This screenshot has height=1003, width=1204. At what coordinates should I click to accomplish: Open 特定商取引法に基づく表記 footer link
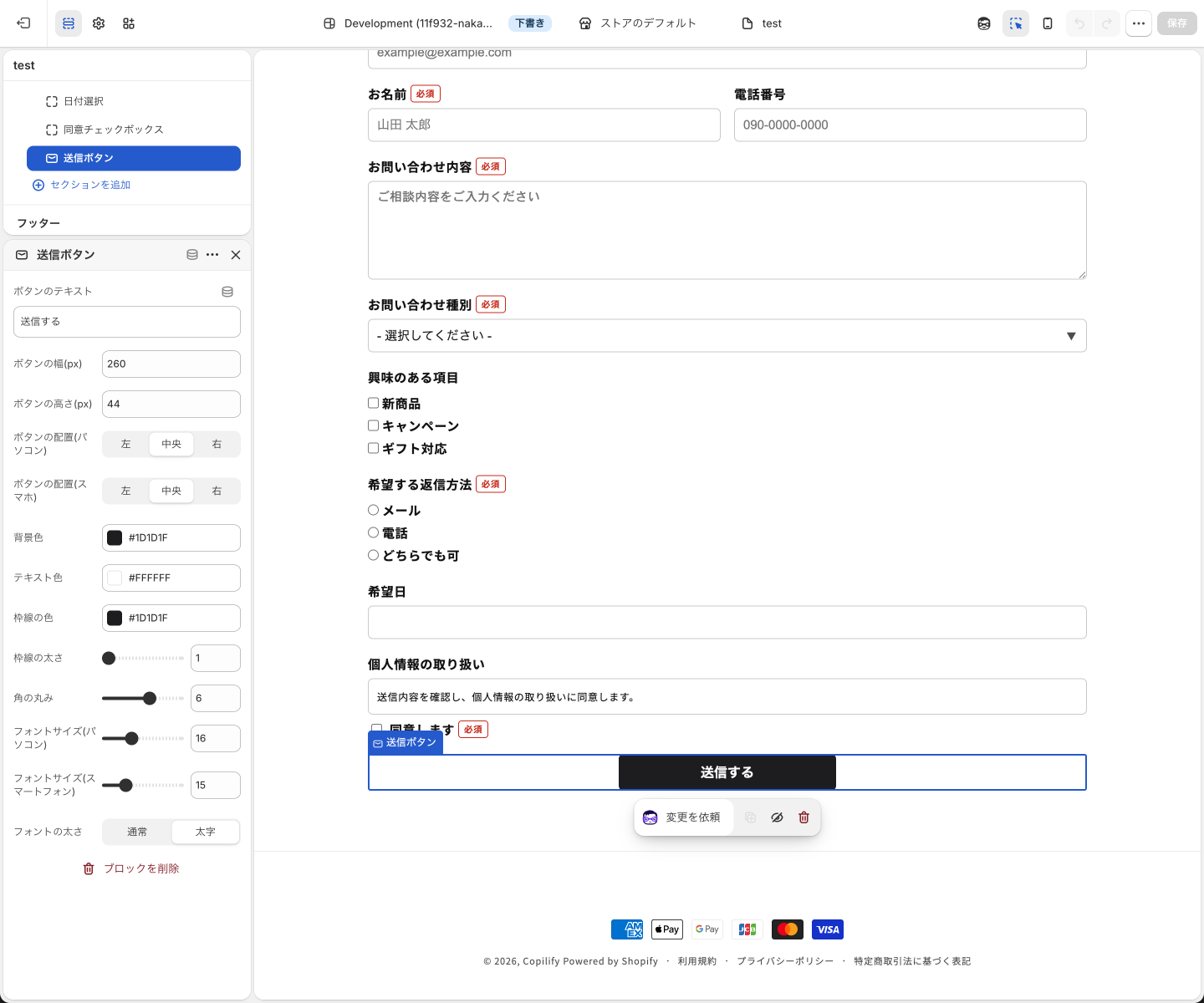(x=912, y=961)
